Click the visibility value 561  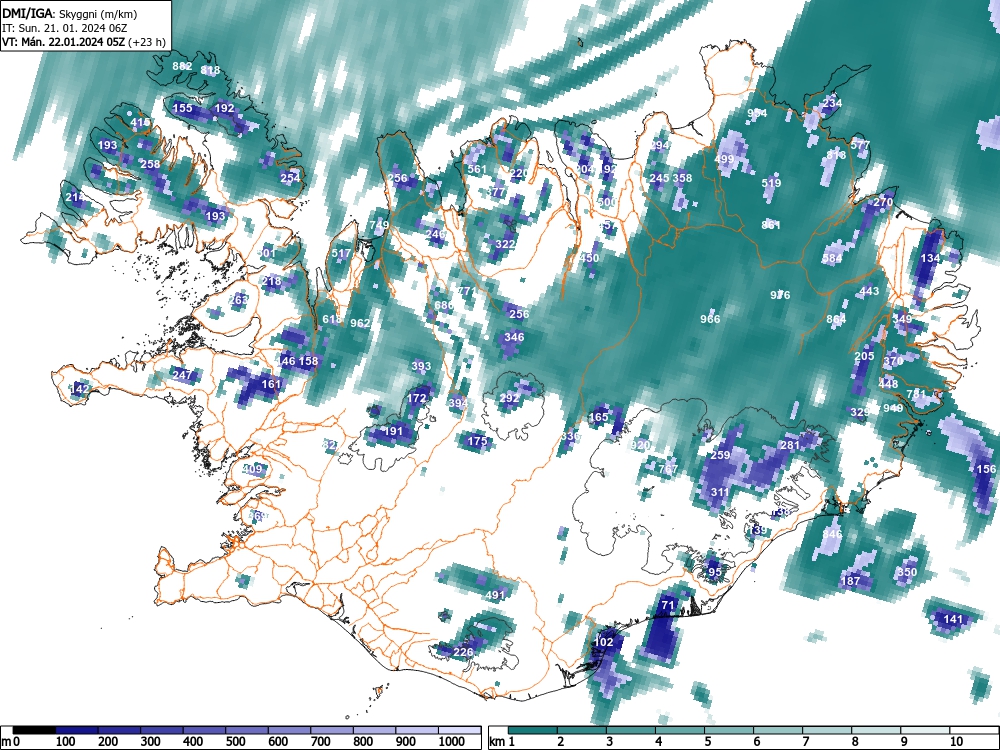point(477,170)
